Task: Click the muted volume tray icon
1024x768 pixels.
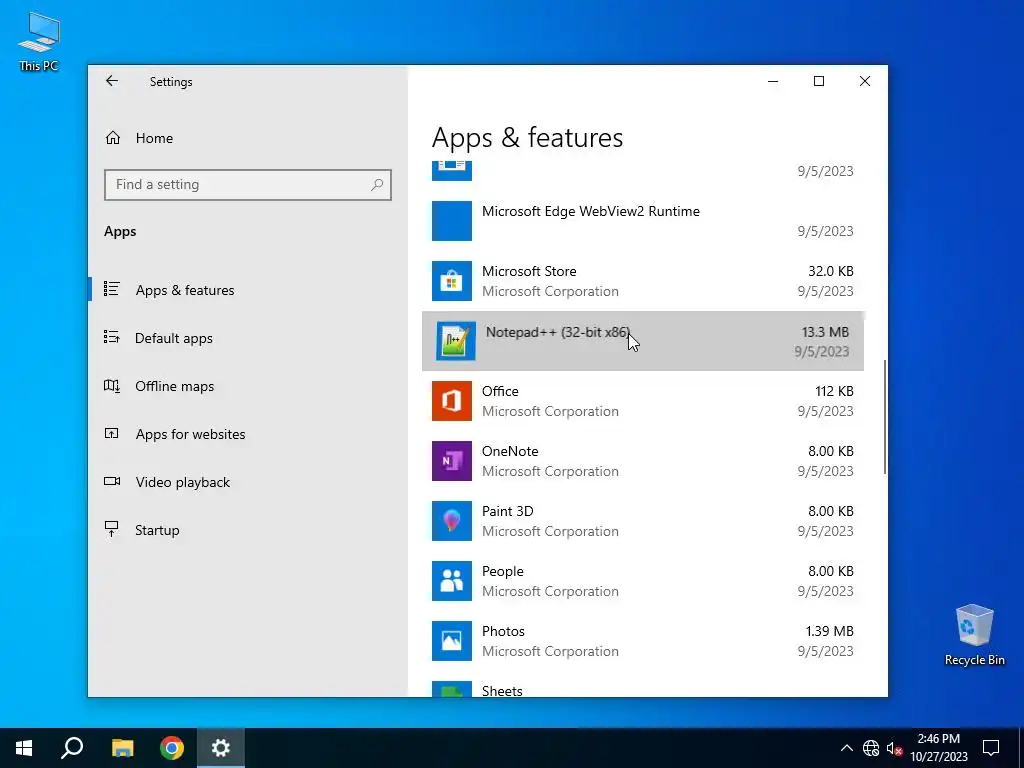Action: [x=894, y=748]
